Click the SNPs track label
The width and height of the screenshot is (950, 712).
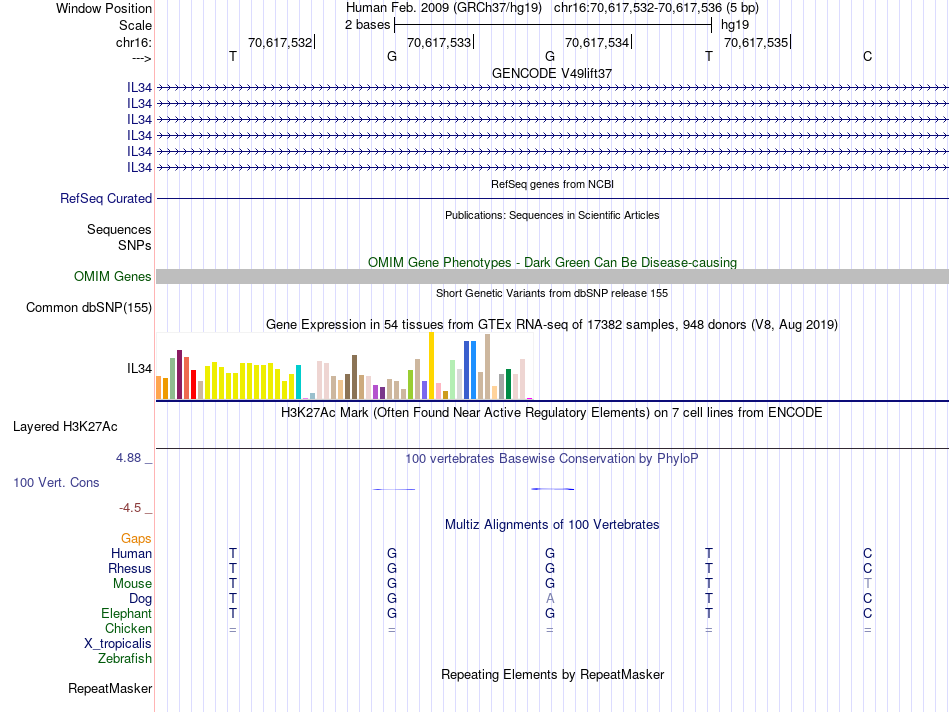pos(135,245)
